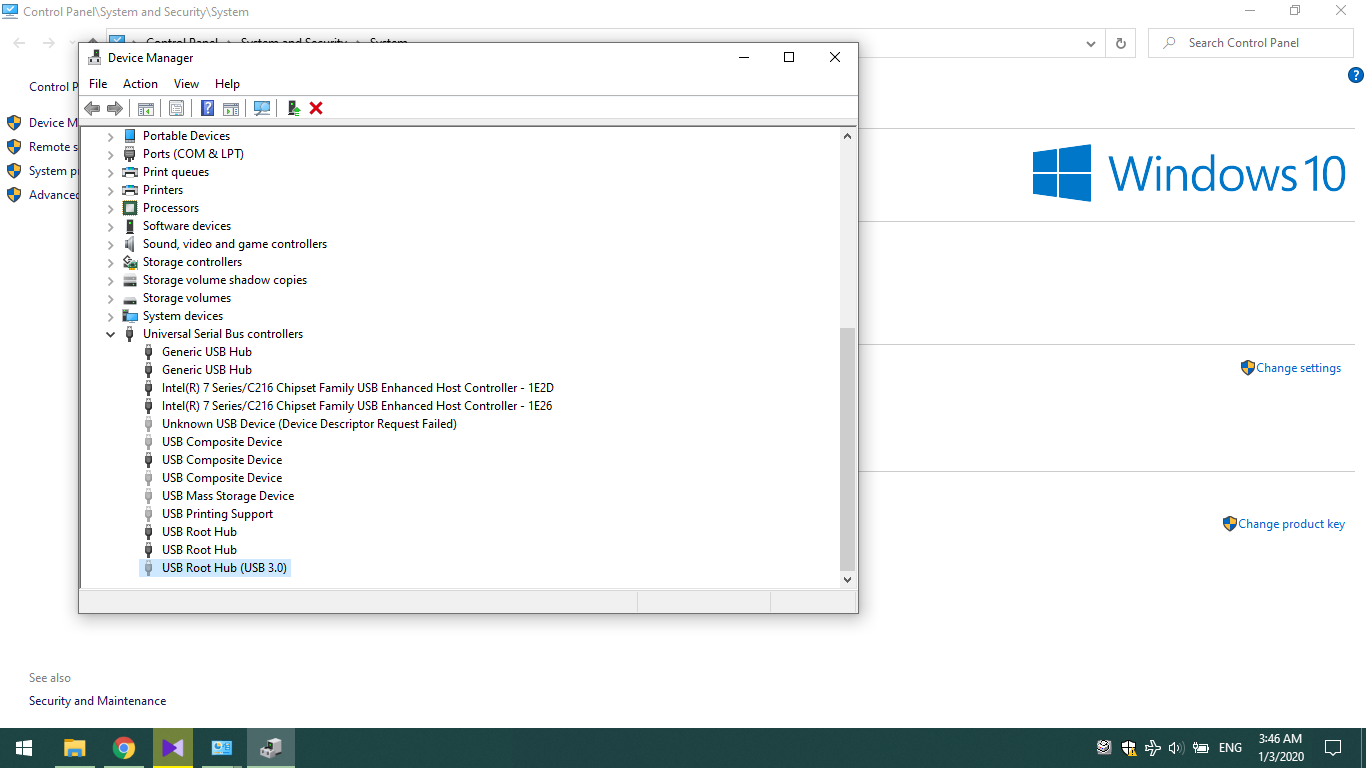Open the View menu
Screen dimensions: 1366x768
click(186, 84)
